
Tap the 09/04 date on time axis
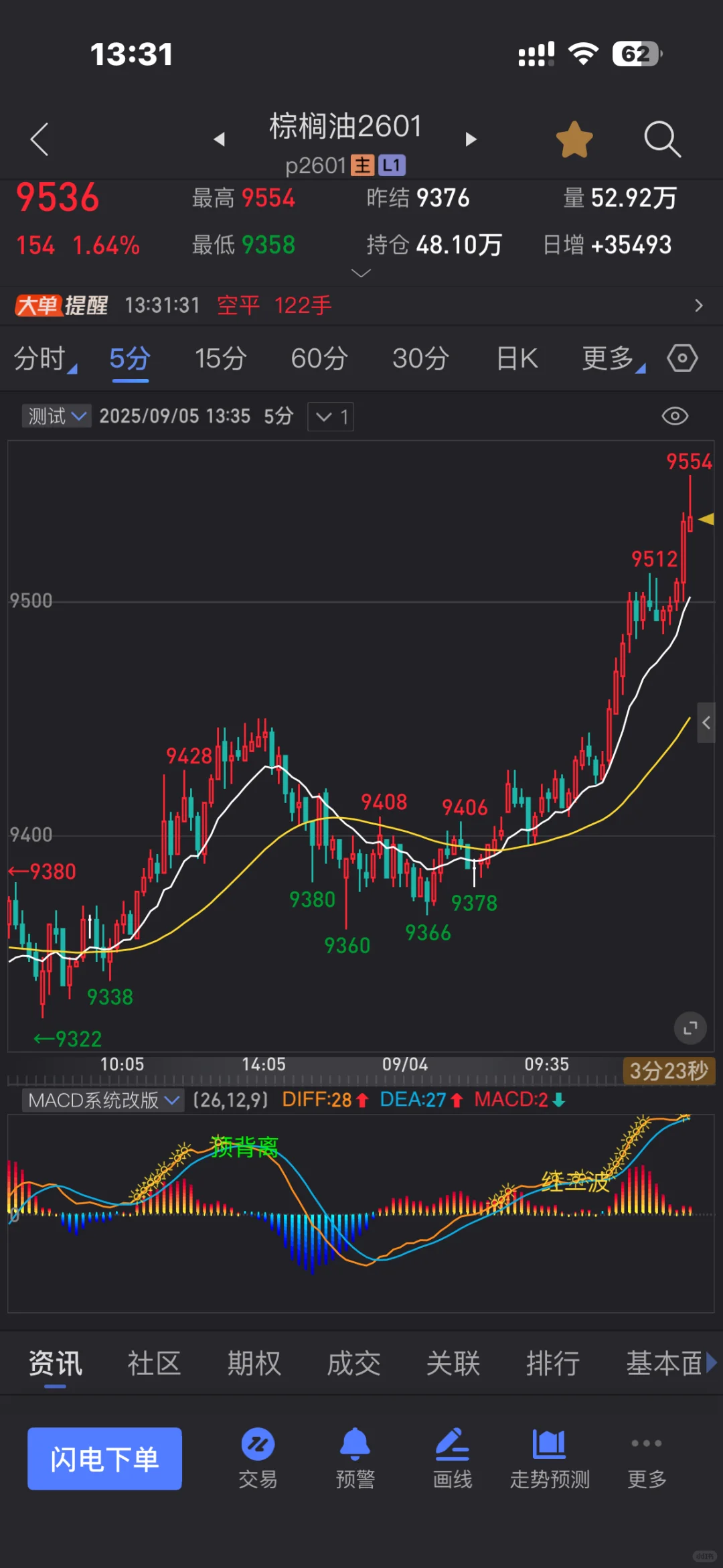click(405, 1064)
